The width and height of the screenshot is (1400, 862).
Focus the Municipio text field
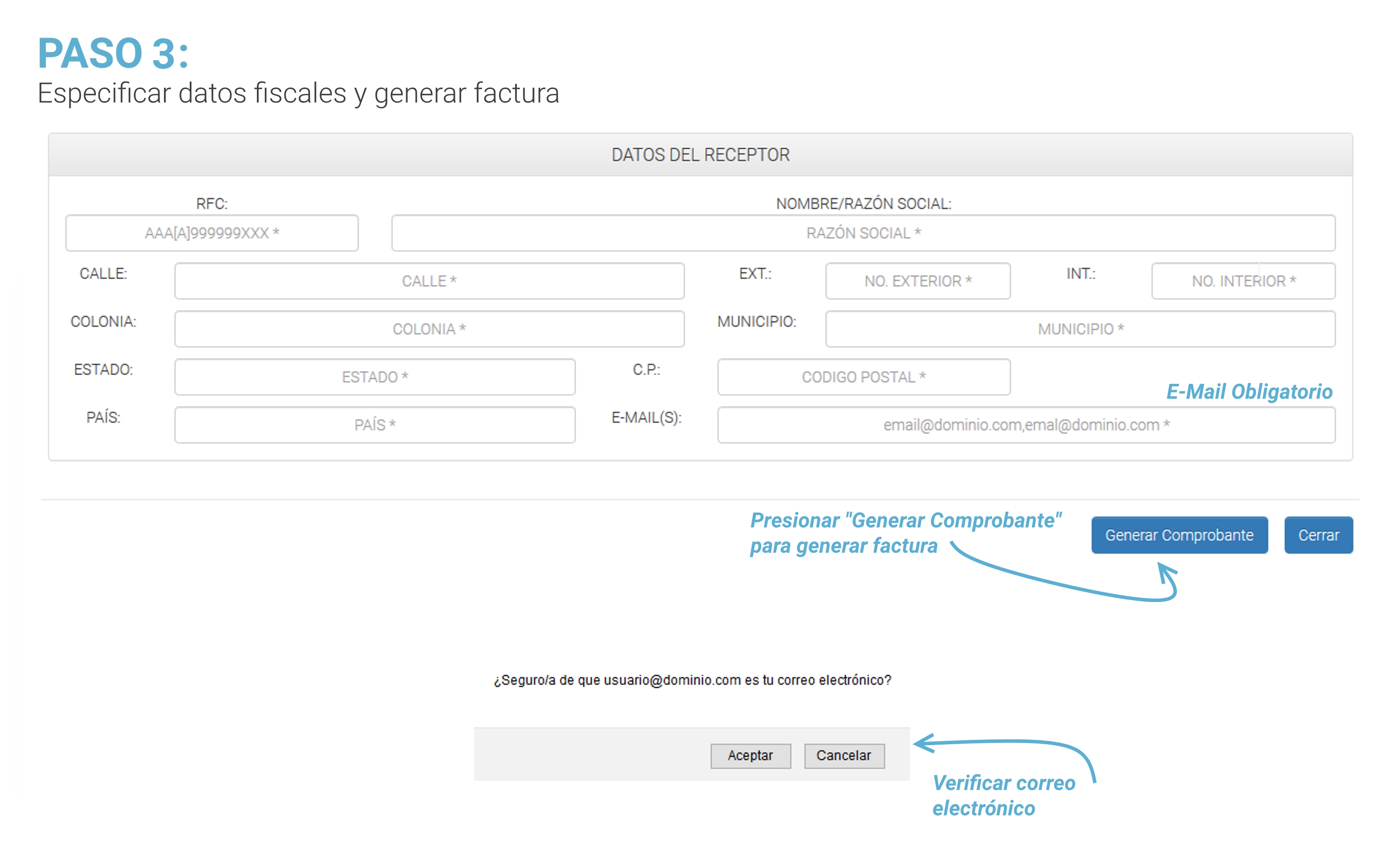tap(1080, 328)
